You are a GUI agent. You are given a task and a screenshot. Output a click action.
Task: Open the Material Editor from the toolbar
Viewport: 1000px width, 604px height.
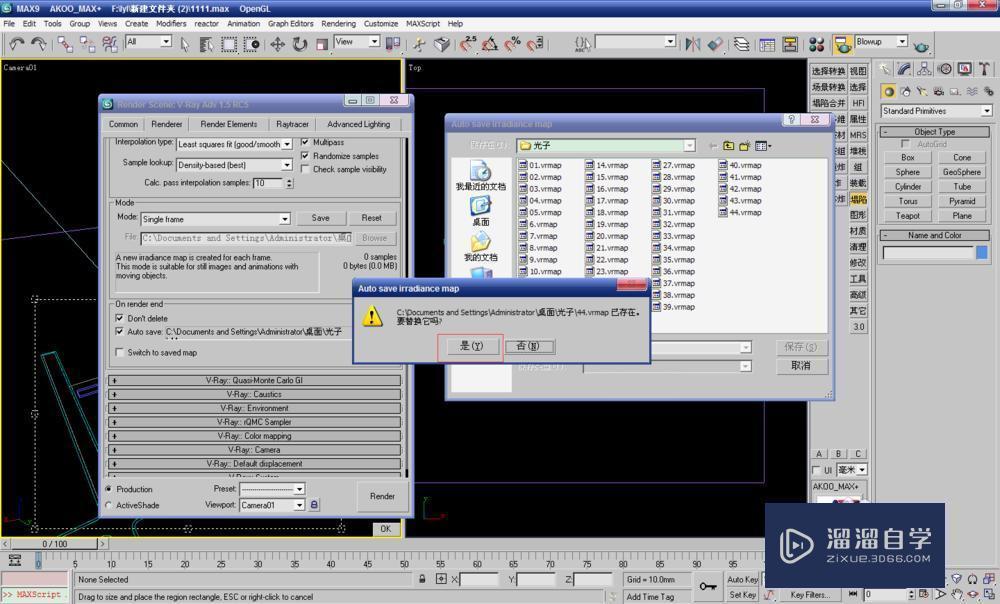point(817,44)
